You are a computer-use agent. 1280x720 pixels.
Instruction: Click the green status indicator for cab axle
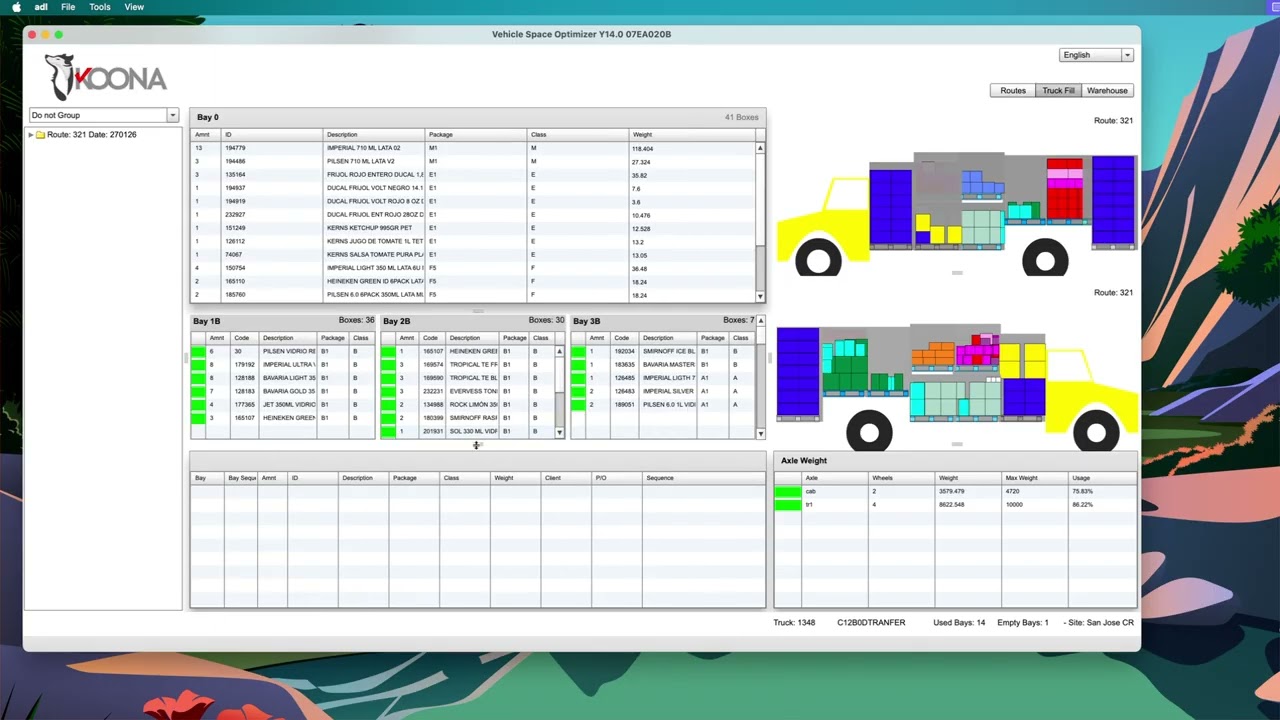[x=787, y=491]
